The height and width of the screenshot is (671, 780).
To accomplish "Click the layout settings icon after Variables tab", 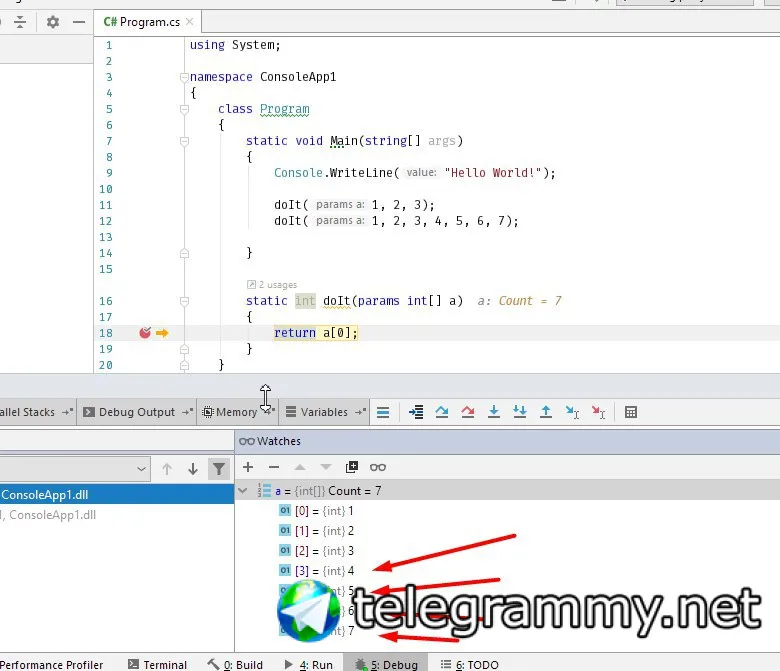I will click(x=383, y=412).
